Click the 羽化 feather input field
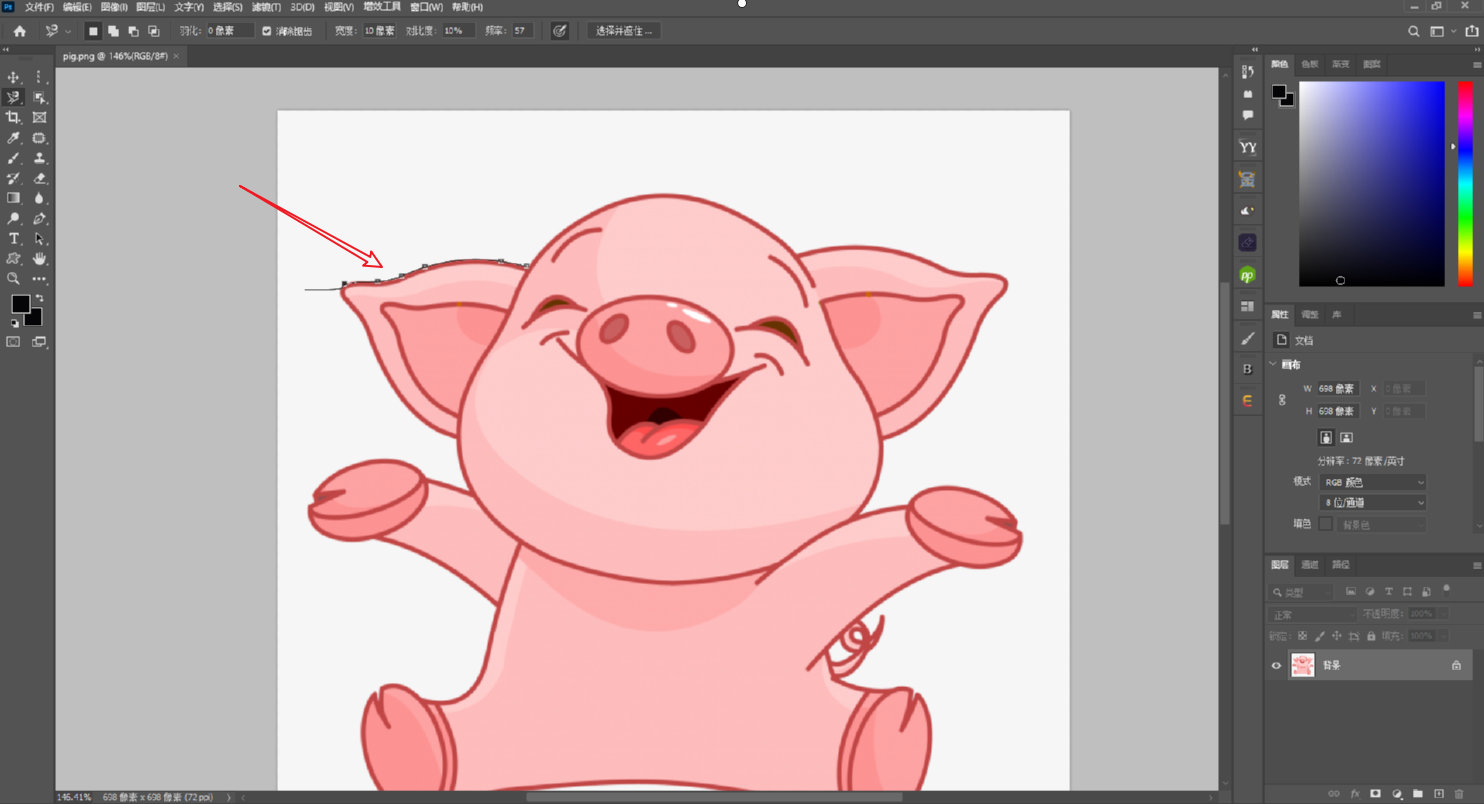The image size is (1484, 804). click(x=229, y=31)
